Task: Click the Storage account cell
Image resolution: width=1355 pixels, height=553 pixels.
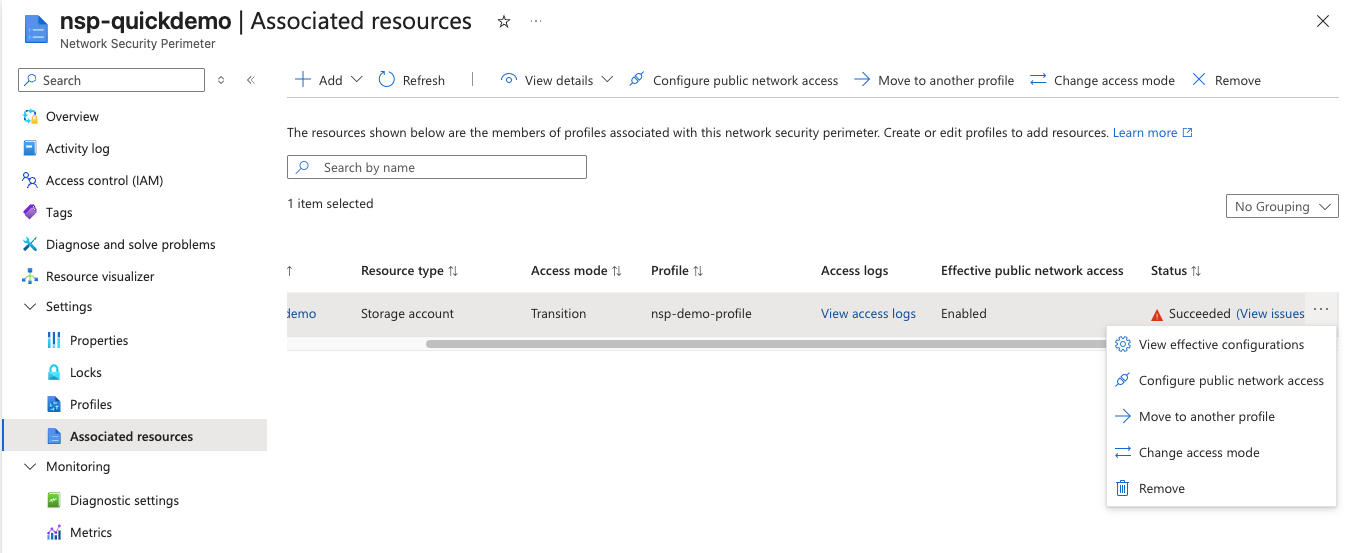Action: click(x=407, y=313)
